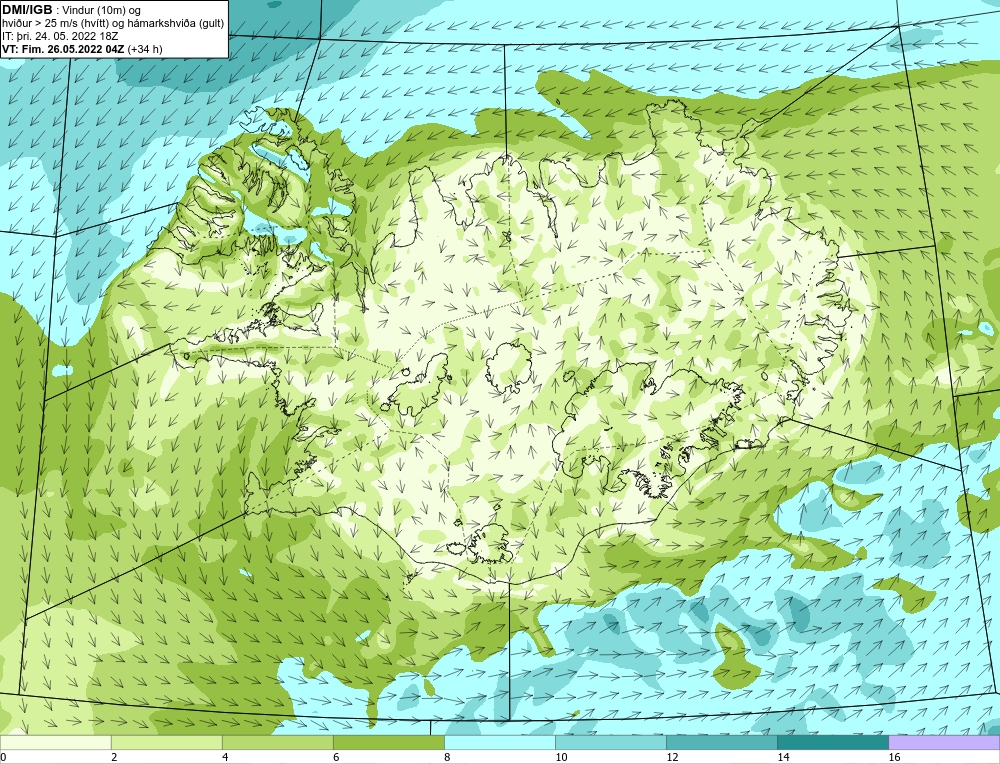Click the legend label '10'

[x=561, y=757]
